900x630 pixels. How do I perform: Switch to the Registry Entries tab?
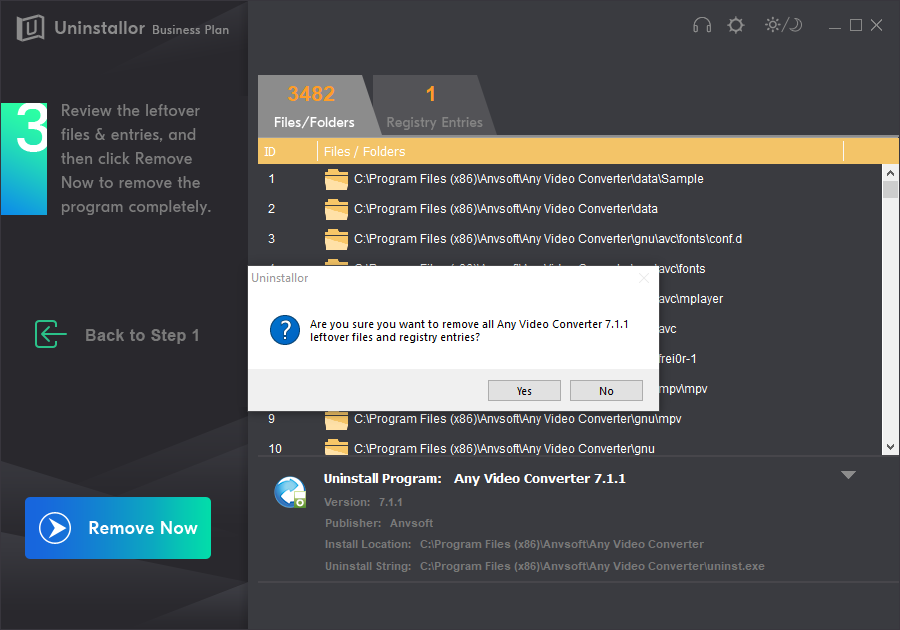(434, 106)
